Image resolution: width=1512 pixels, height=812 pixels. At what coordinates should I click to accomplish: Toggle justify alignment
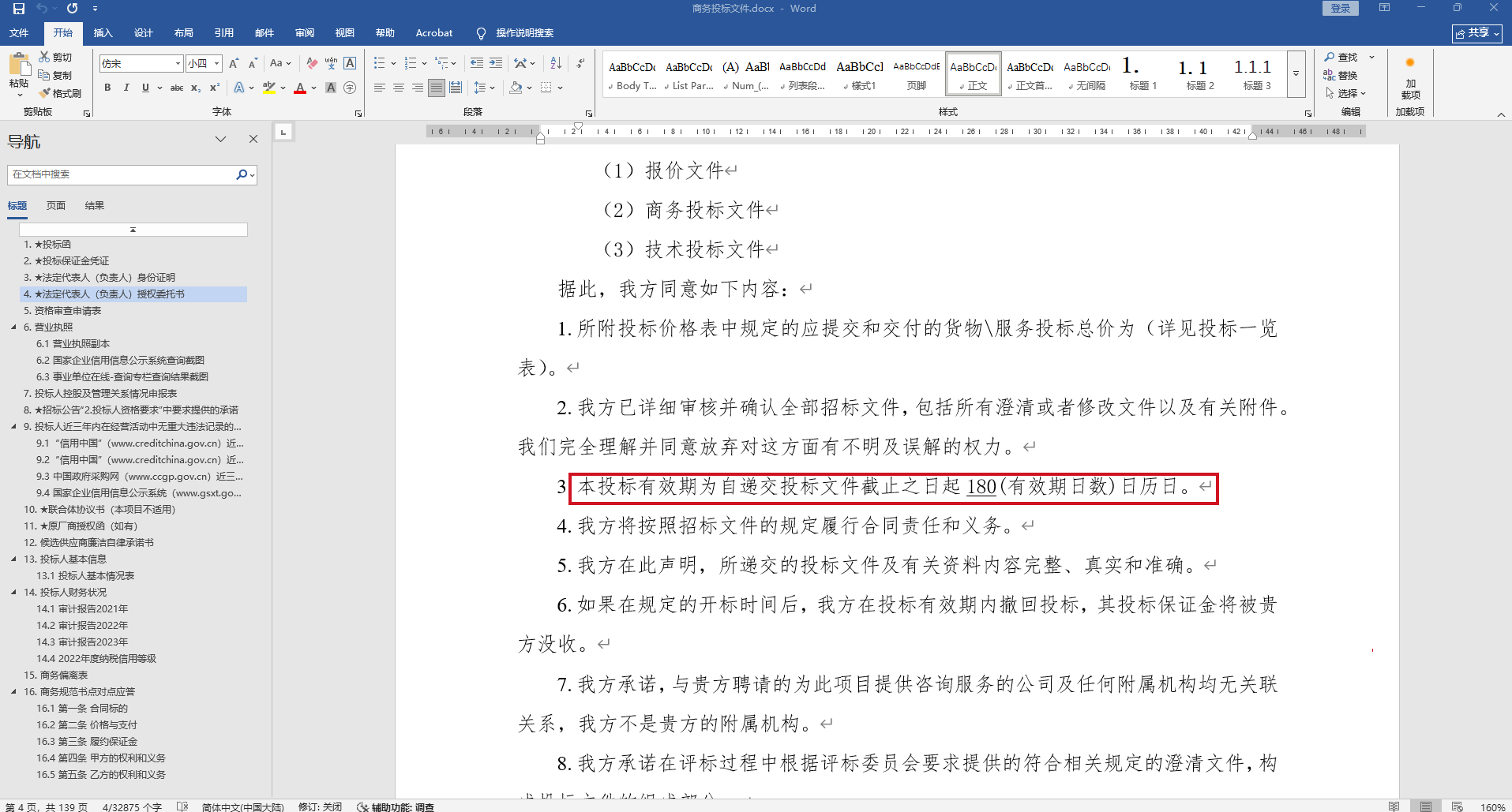click(x=437, y=88)
